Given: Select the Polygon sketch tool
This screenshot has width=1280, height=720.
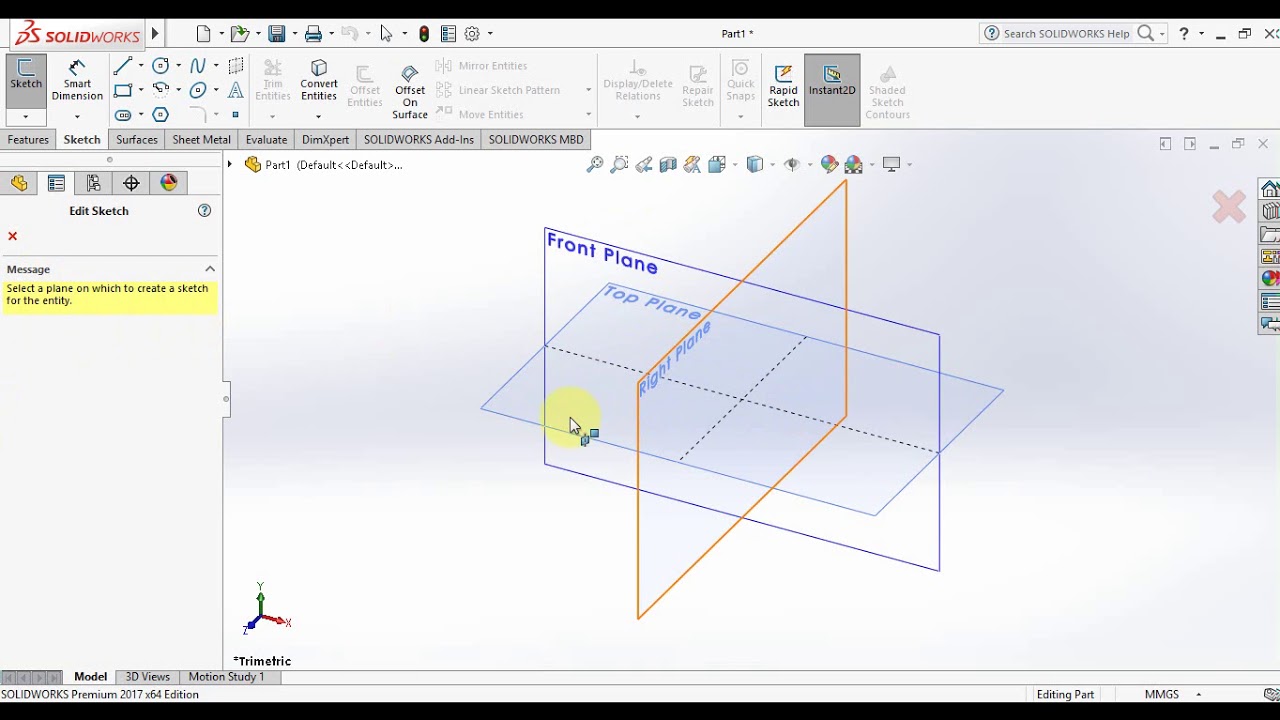Looking at the screenshot, I should pos(161,114).
